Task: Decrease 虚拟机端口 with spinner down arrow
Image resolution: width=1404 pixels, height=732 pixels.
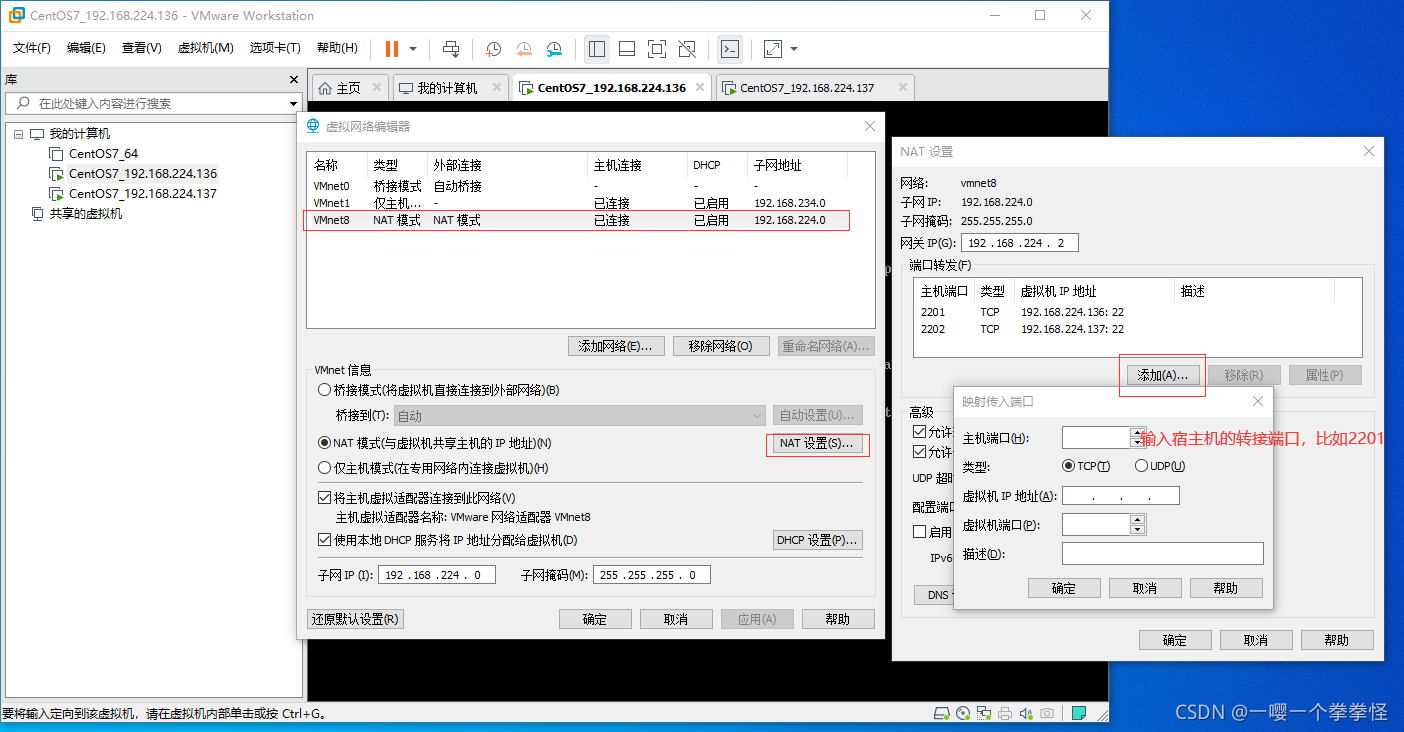Action: pos(1137,530)
